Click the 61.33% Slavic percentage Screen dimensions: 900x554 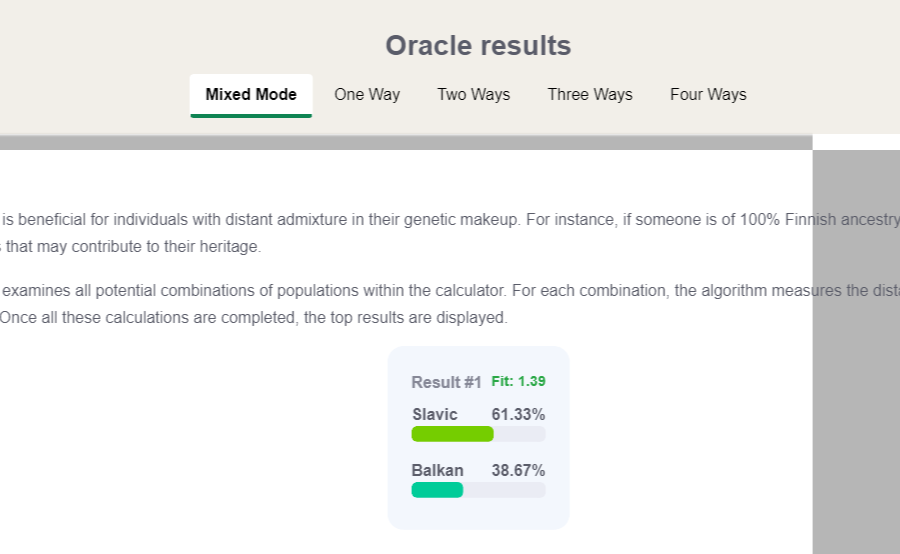518,414
